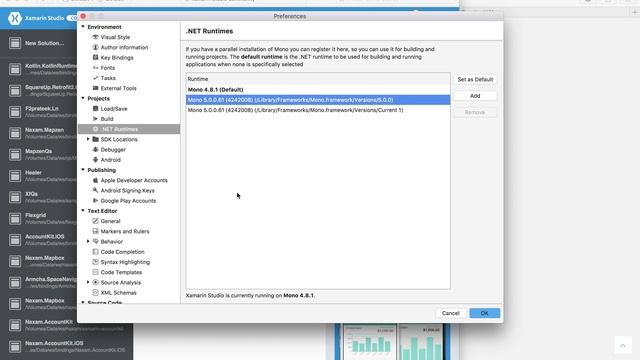
Task: Select Mono 5.0.0.61 Versions/5.0.0 runtime row
Action: (318, 100)
